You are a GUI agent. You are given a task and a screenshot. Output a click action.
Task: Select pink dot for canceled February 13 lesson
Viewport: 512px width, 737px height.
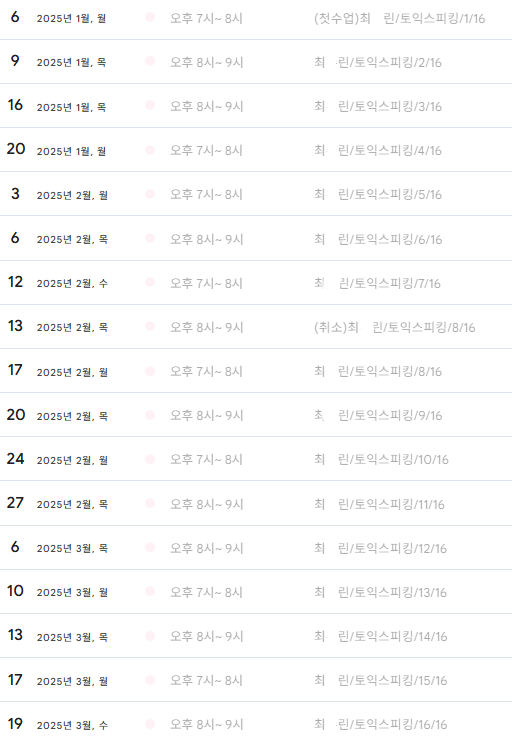150,326
